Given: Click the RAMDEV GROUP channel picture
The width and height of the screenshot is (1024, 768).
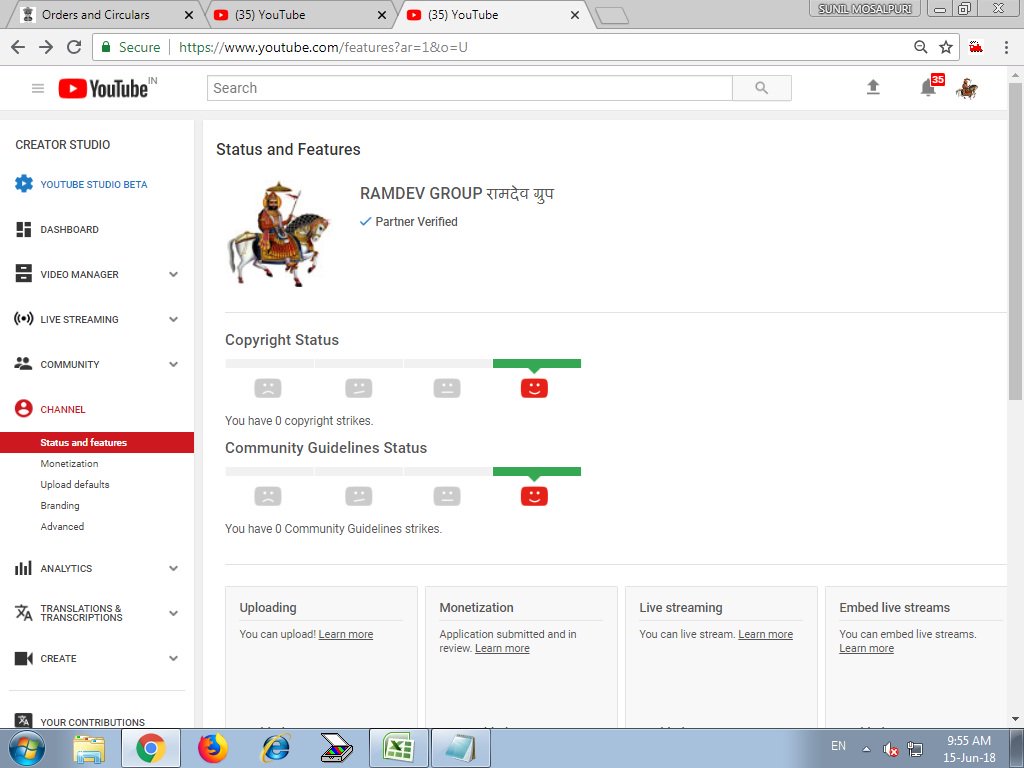Looking at the screenshot, I should coord(278,234).
